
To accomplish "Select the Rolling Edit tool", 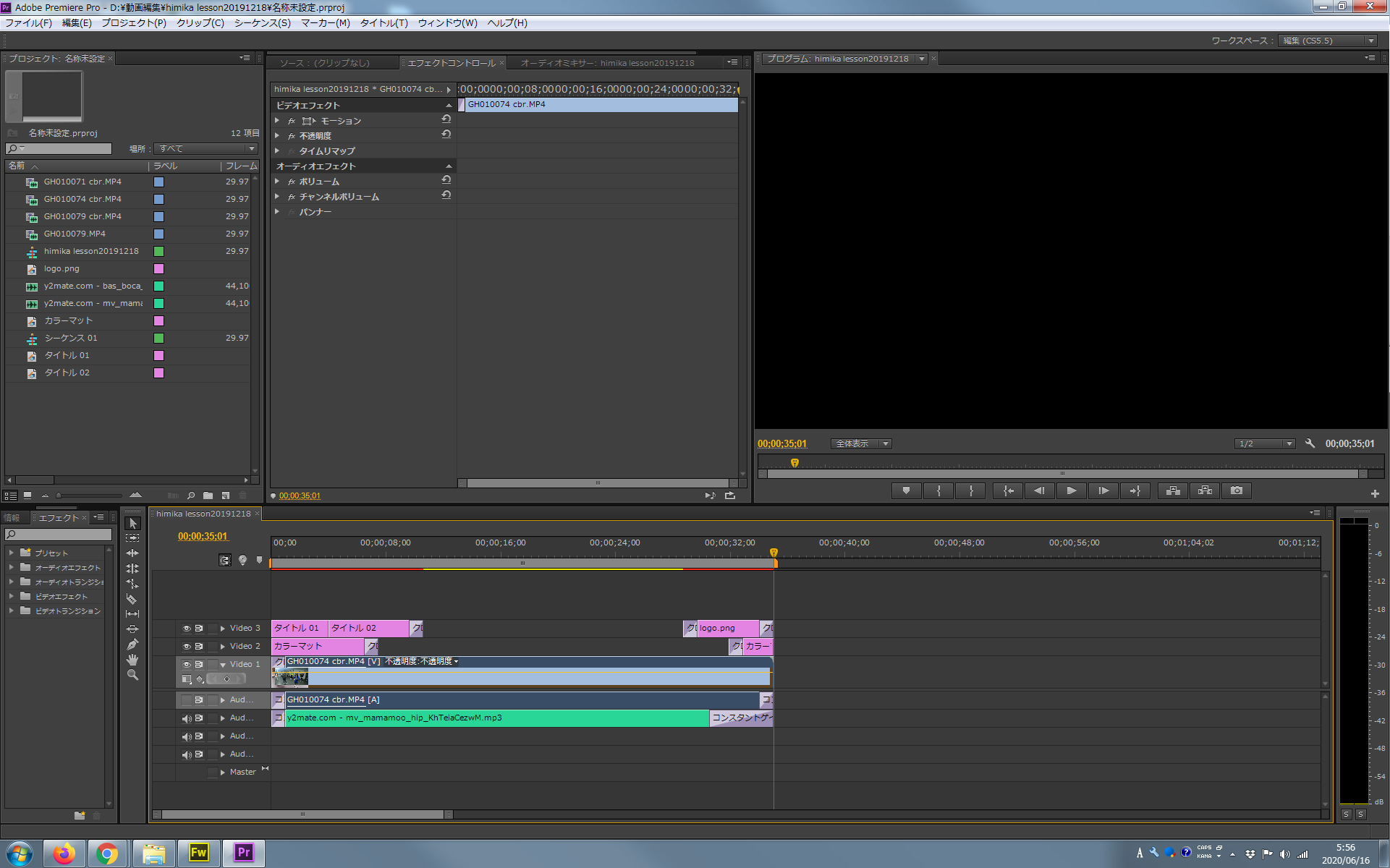I will (132, 569).
